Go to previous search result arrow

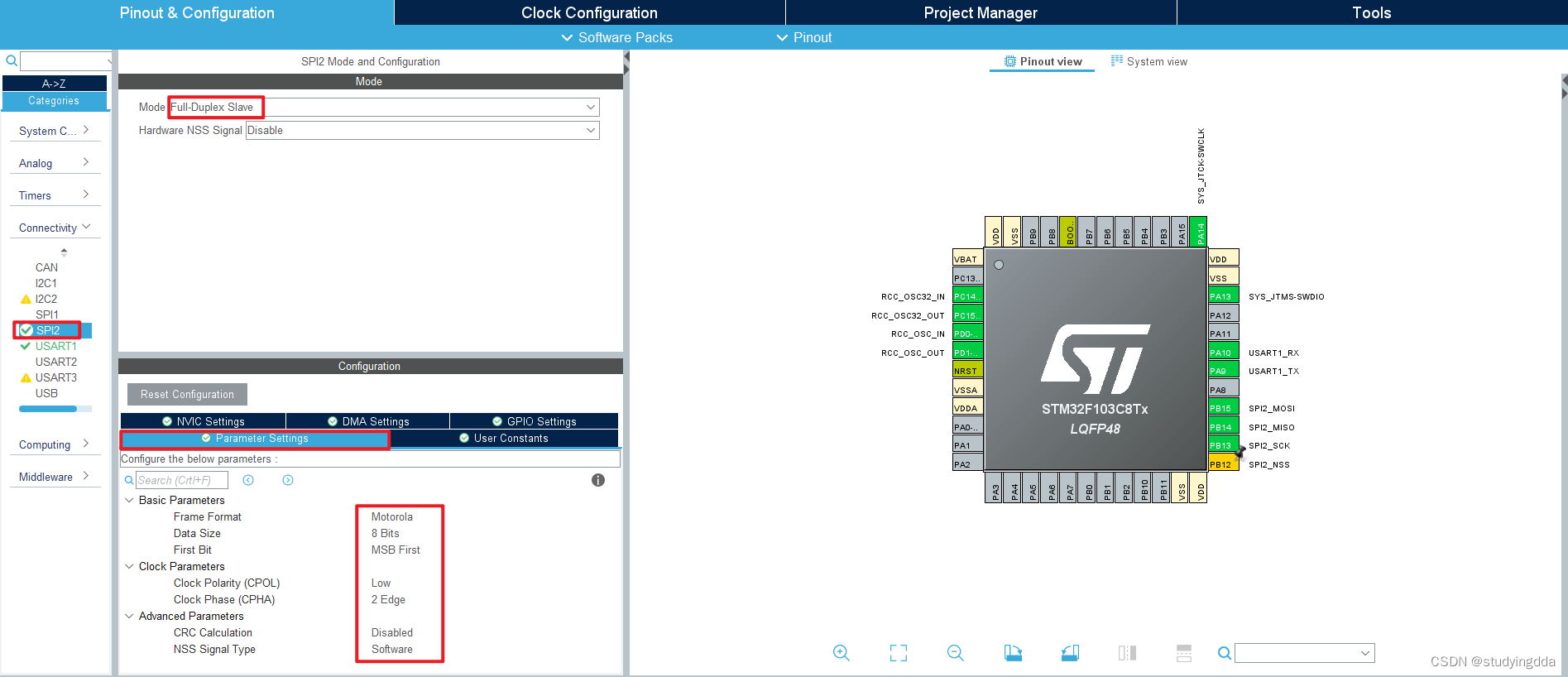(x=248, y=480)
